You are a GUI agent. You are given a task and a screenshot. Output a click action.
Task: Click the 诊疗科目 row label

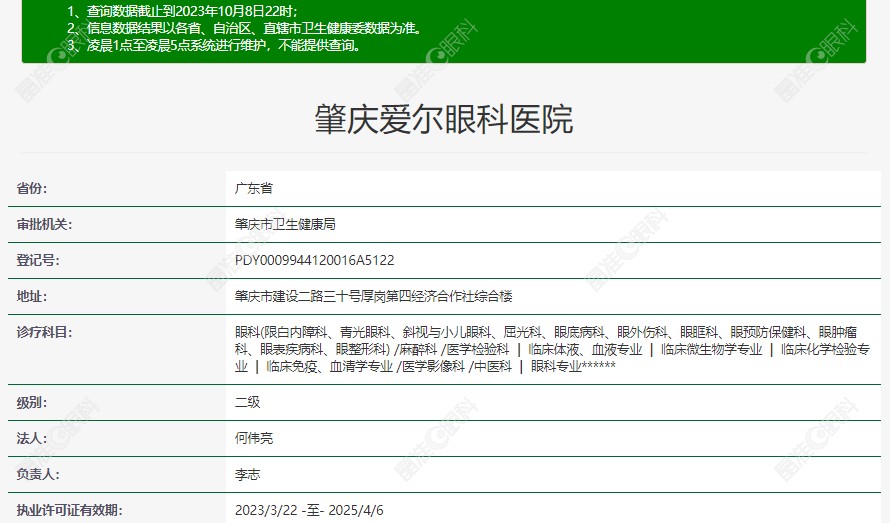[45, 332]
